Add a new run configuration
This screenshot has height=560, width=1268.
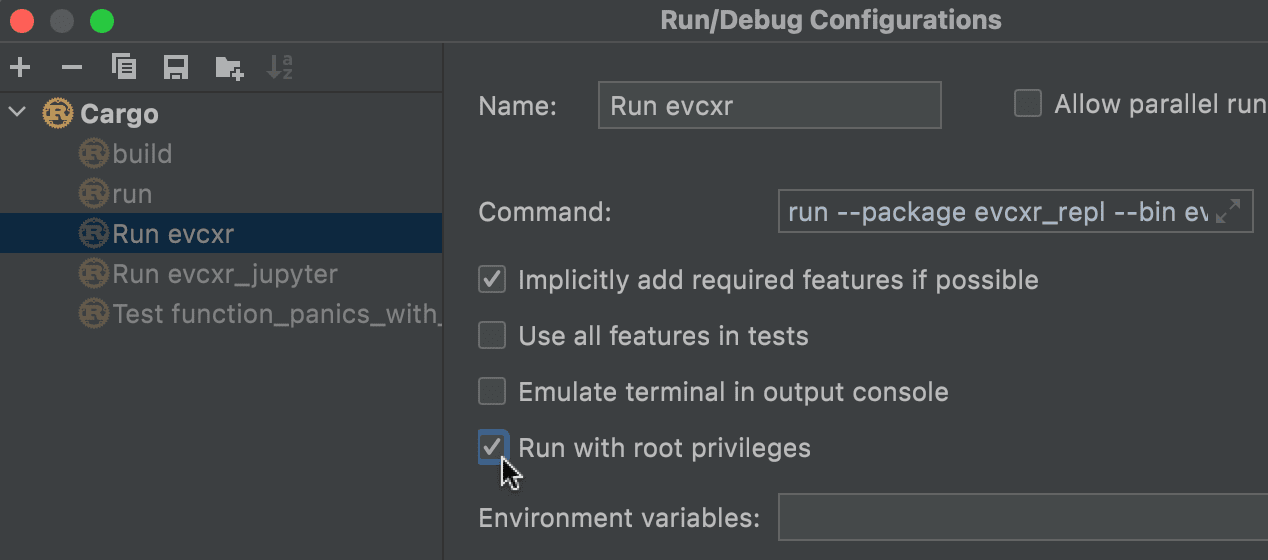coord(20,68)
